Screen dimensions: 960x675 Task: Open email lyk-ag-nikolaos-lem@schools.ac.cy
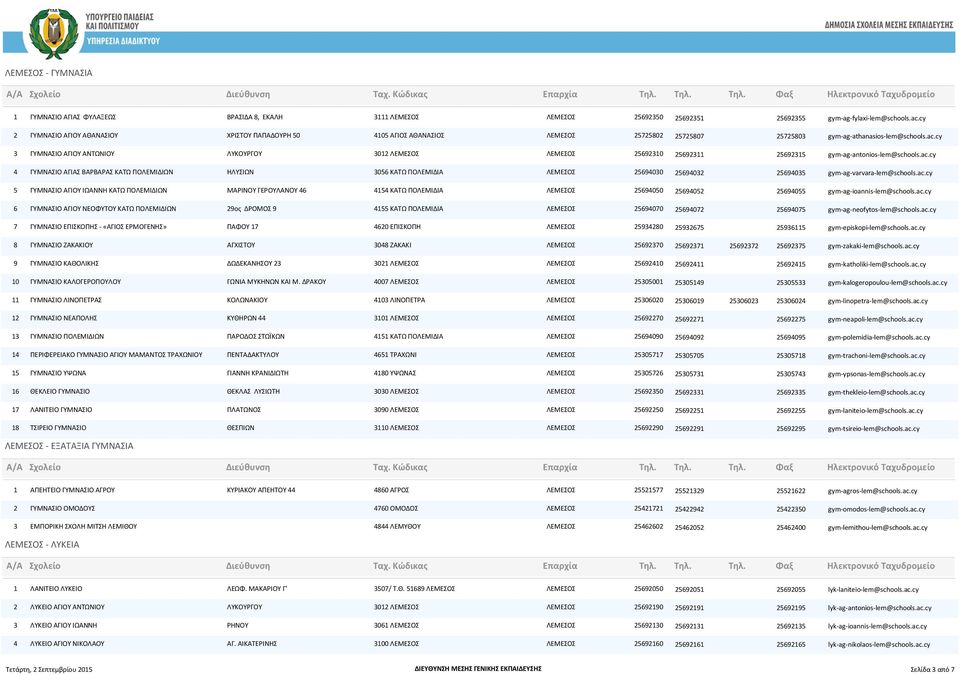879,645
